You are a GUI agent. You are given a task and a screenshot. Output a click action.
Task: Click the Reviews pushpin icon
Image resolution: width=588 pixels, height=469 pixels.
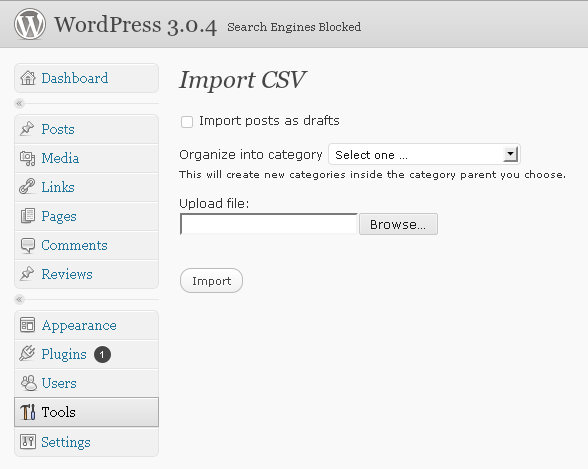tap(27, 274)
